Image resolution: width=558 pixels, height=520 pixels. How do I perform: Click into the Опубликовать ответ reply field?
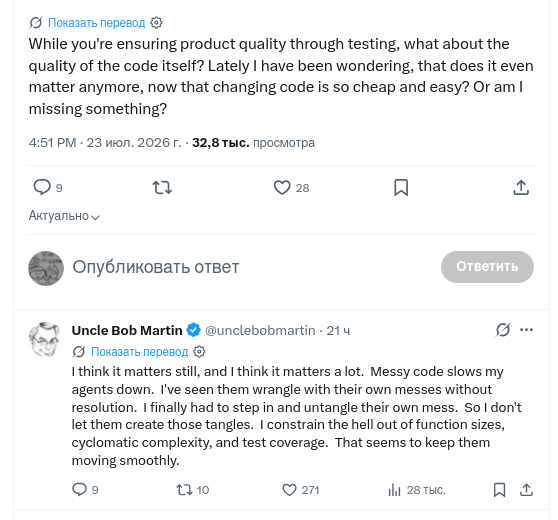(x=156, y=267)
